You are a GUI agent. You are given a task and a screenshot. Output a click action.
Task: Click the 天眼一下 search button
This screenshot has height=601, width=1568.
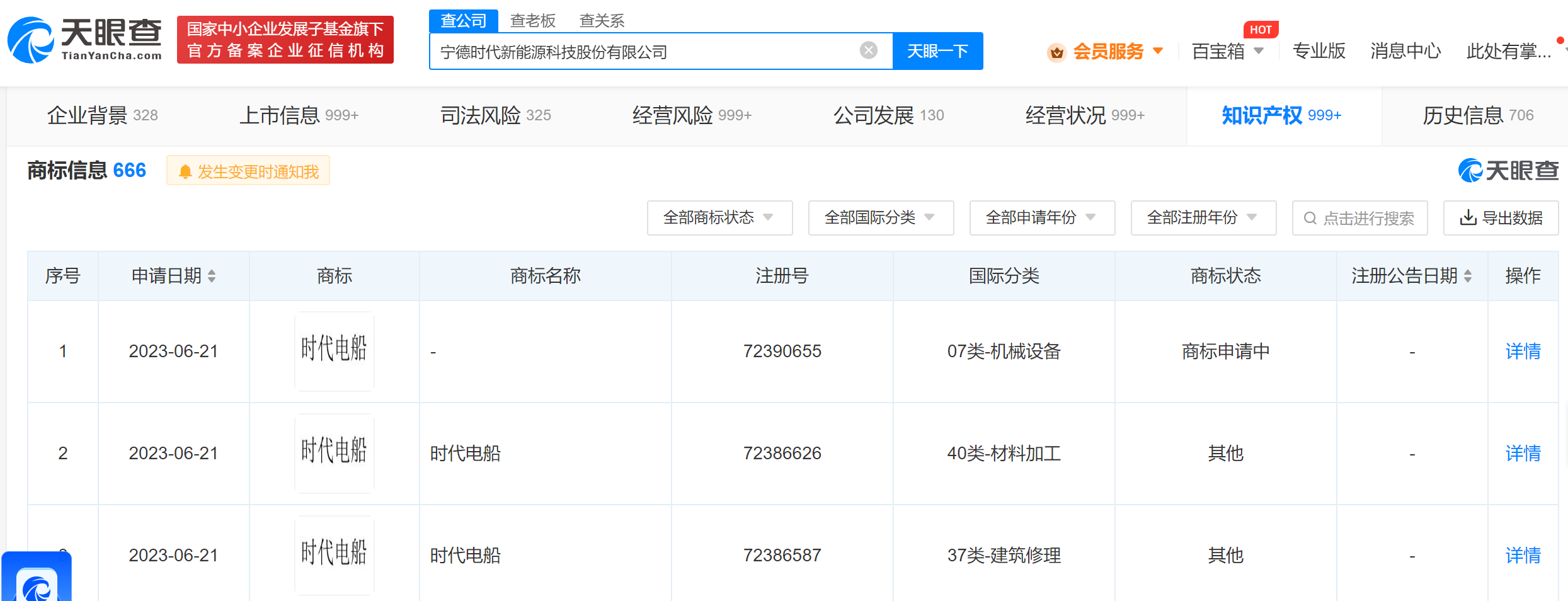[x=937, y=51]
